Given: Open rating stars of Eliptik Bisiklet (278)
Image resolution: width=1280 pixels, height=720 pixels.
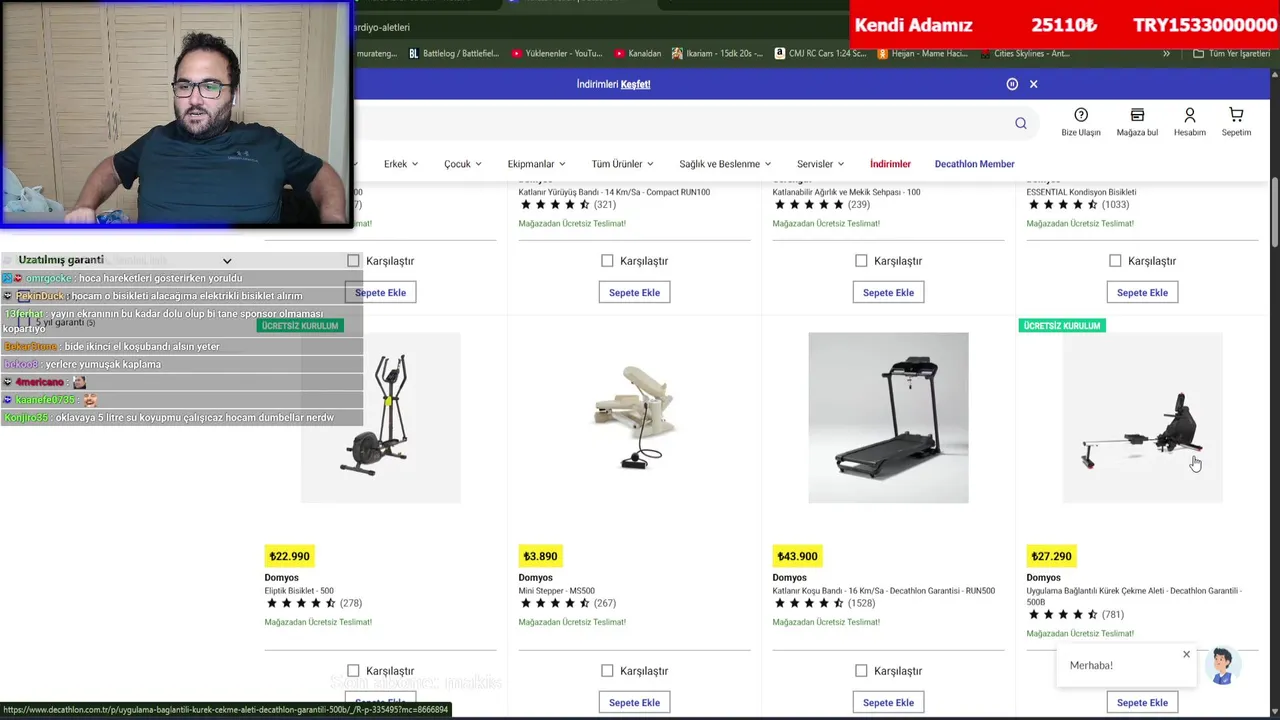Looking at the screenshot, I should (301, 603).
